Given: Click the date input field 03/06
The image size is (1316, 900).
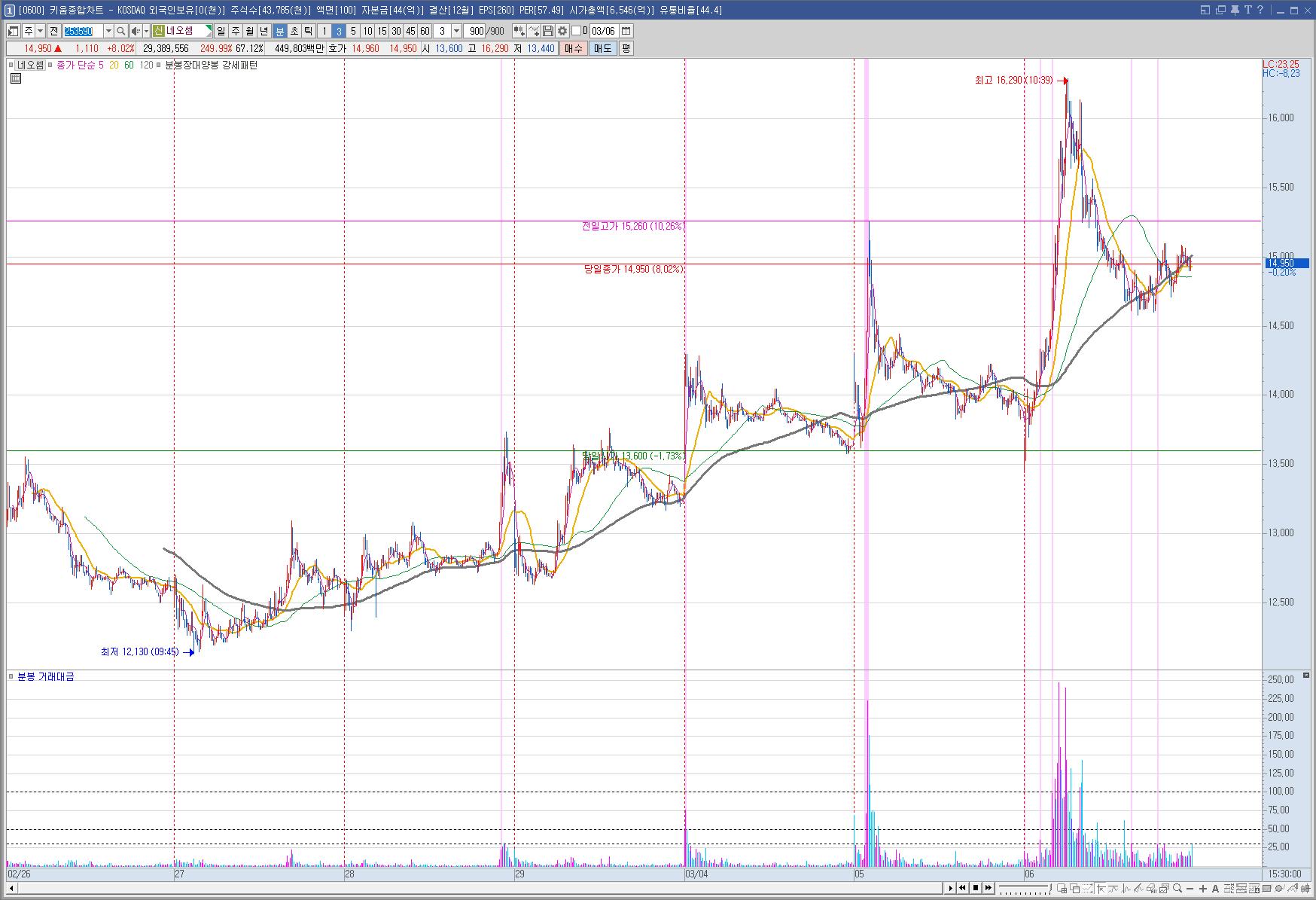Looking at the screenshot, I should tap(604, 31).
